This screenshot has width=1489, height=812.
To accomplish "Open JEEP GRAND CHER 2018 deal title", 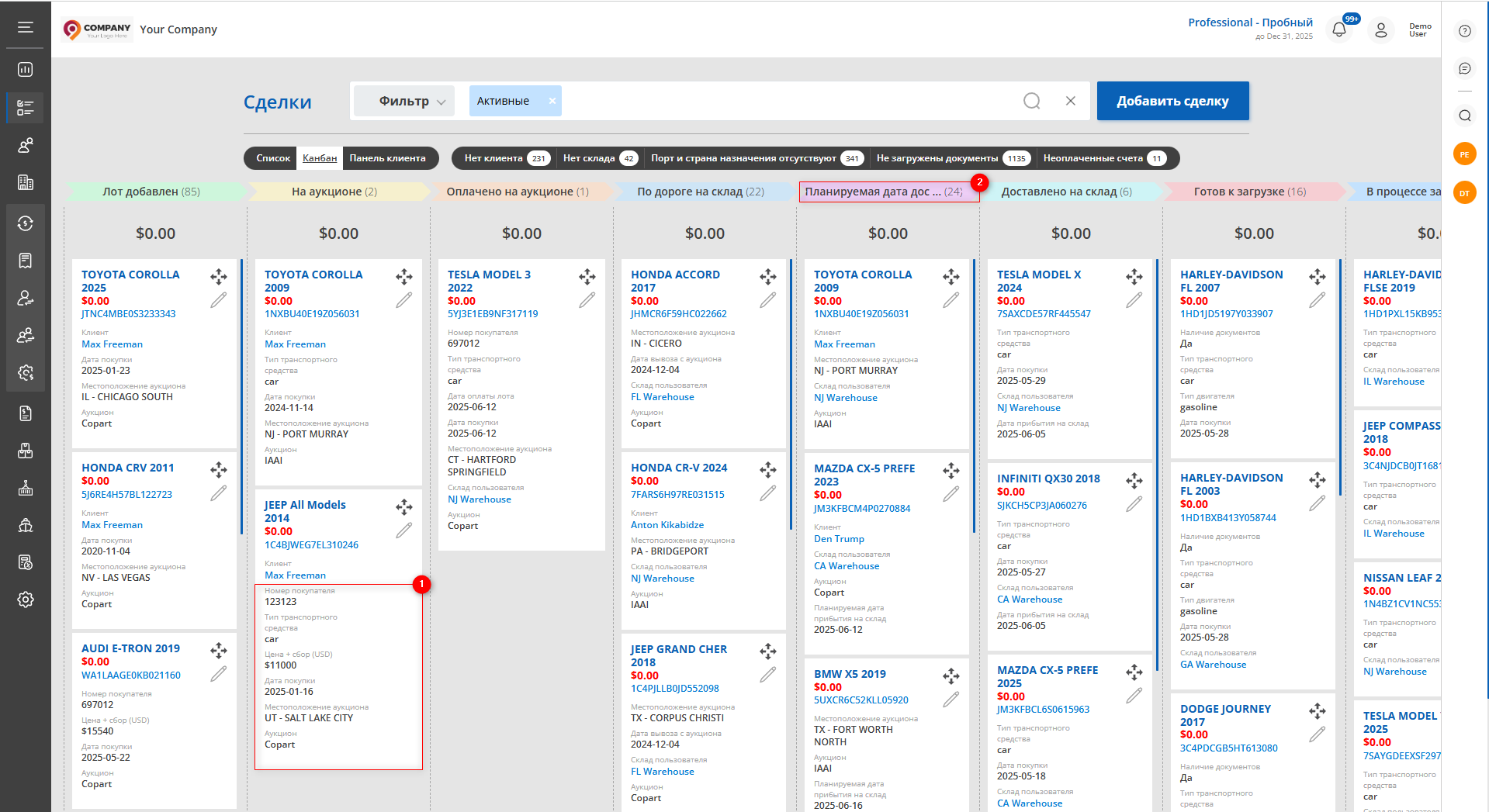I will tap(679, 656).
